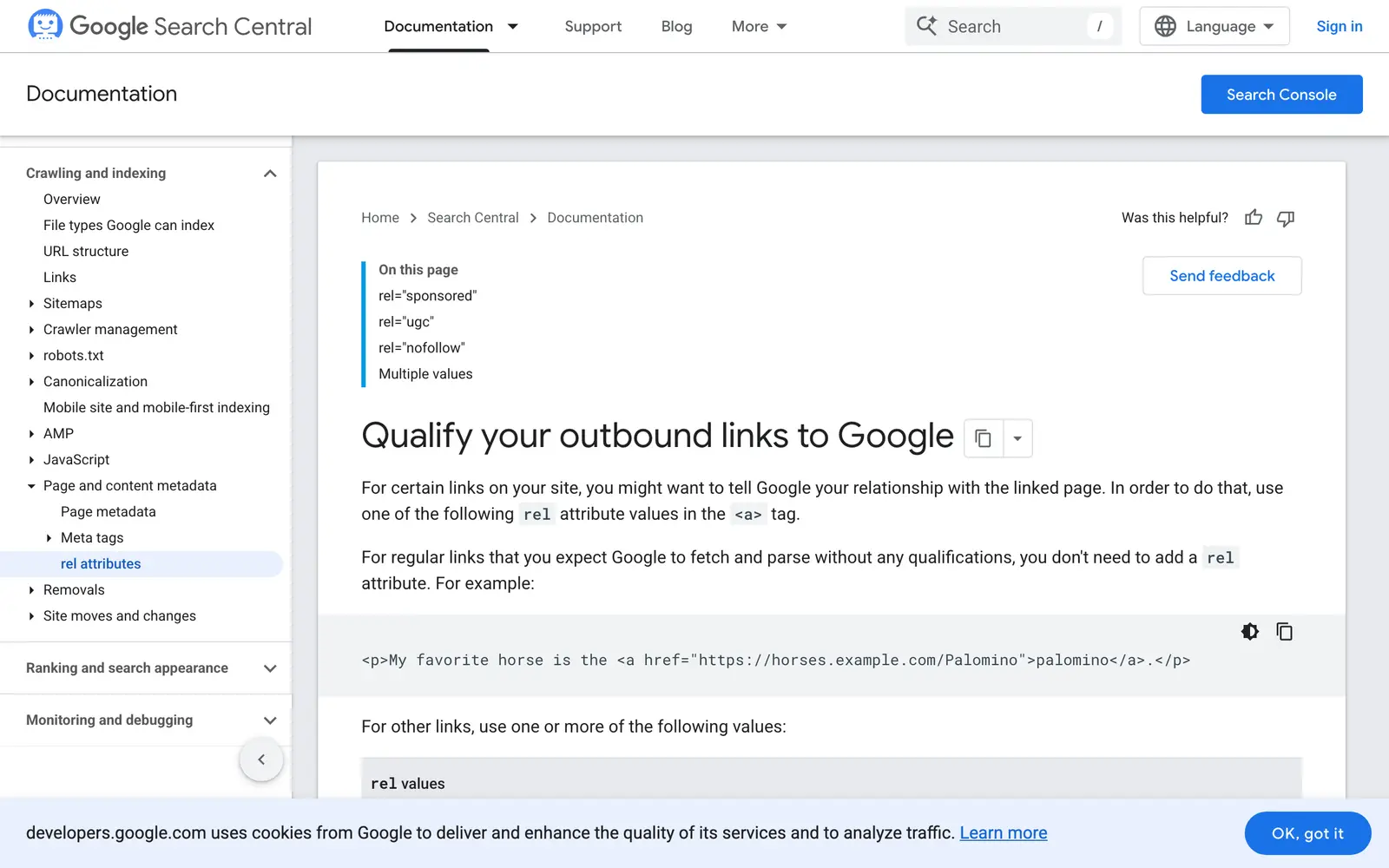Expand the Meta tags subitem
Screen dimensions: 1389x868
[49, 538]
